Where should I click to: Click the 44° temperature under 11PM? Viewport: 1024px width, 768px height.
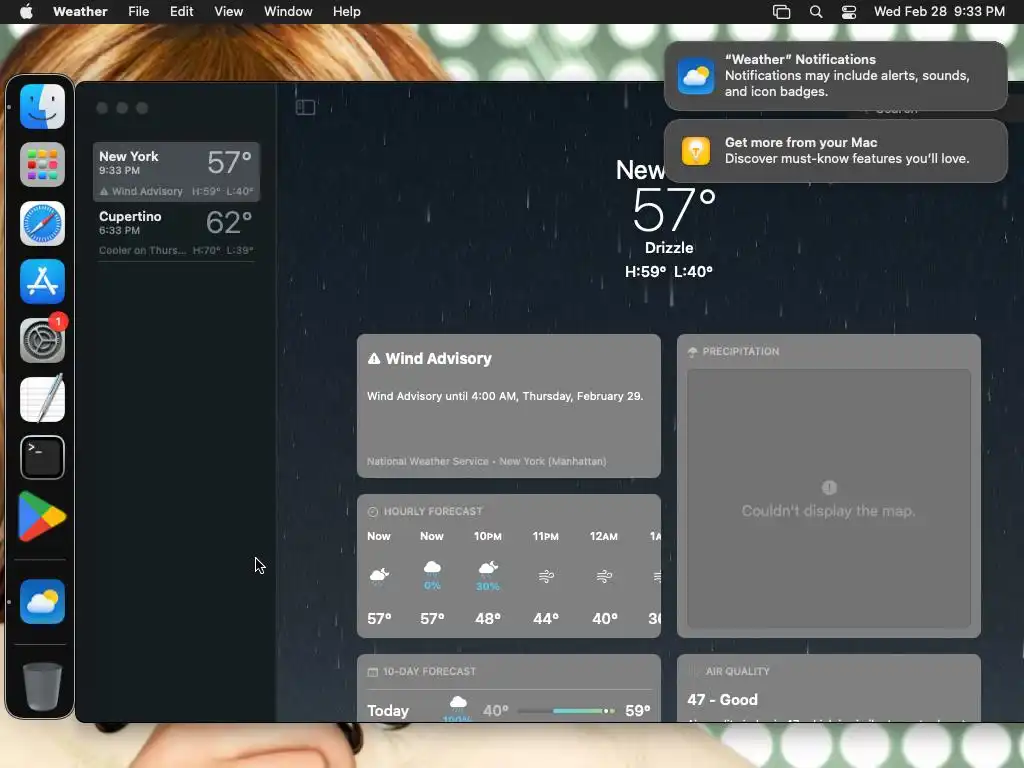coord(546,618)
